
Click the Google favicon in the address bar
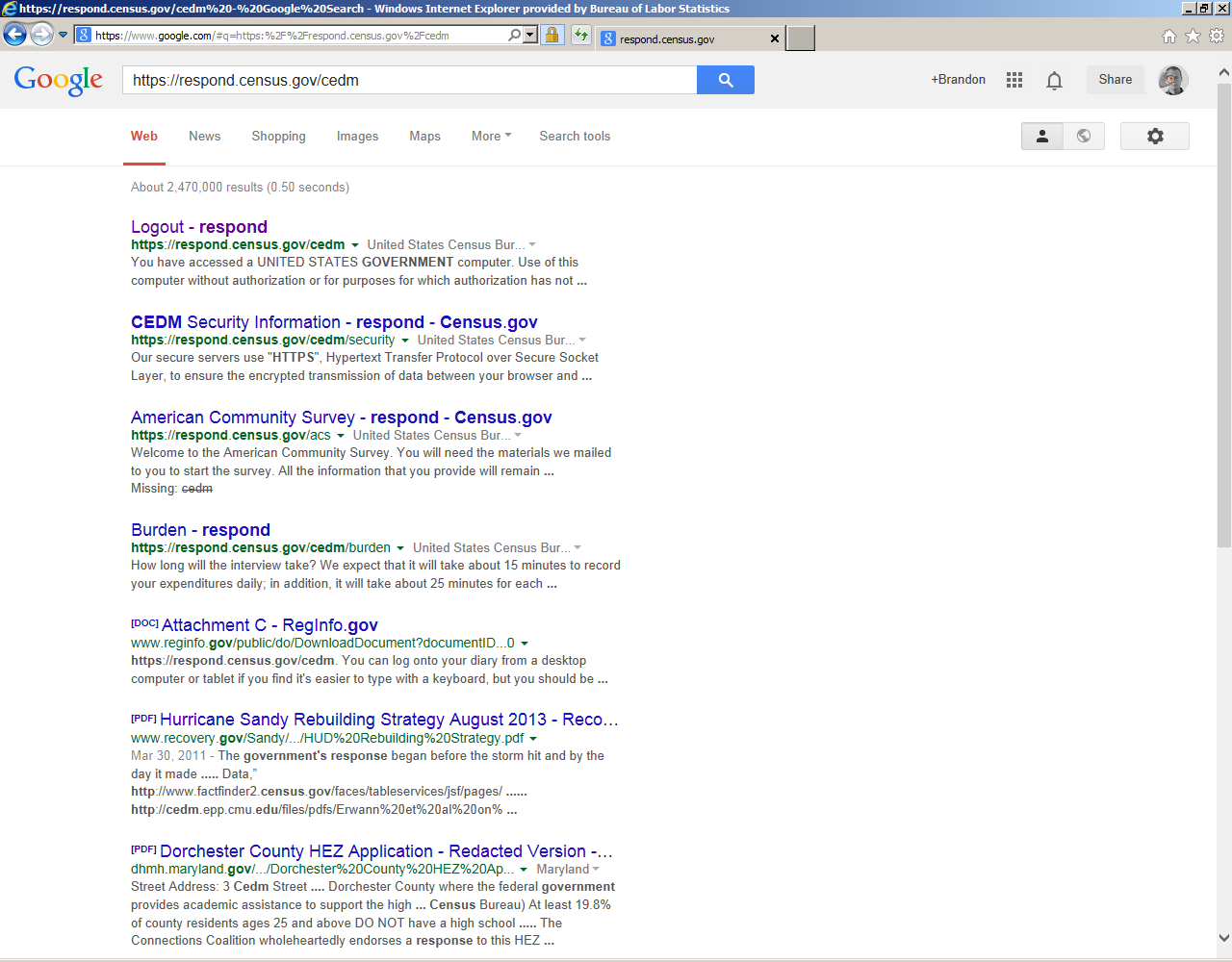coord(84,36)
